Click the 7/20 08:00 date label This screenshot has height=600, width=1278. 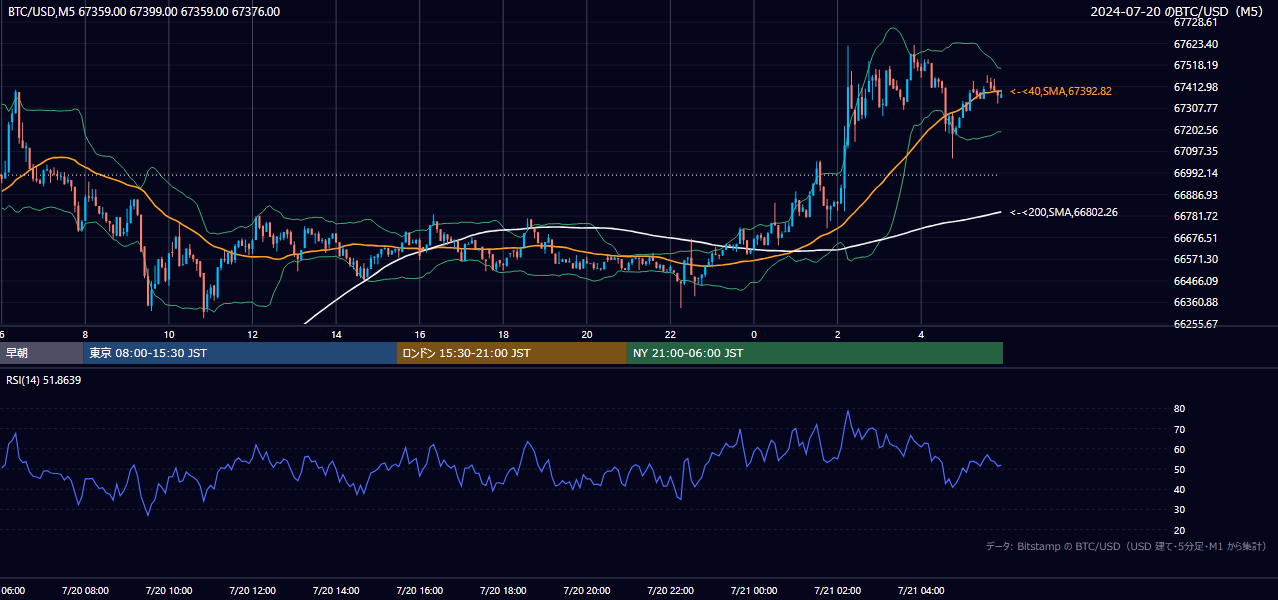[85, 591]
